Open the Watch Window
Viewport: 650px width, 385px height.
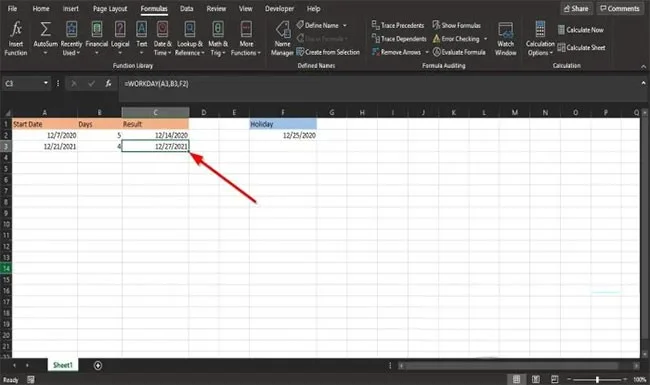[x=506, y=39]
